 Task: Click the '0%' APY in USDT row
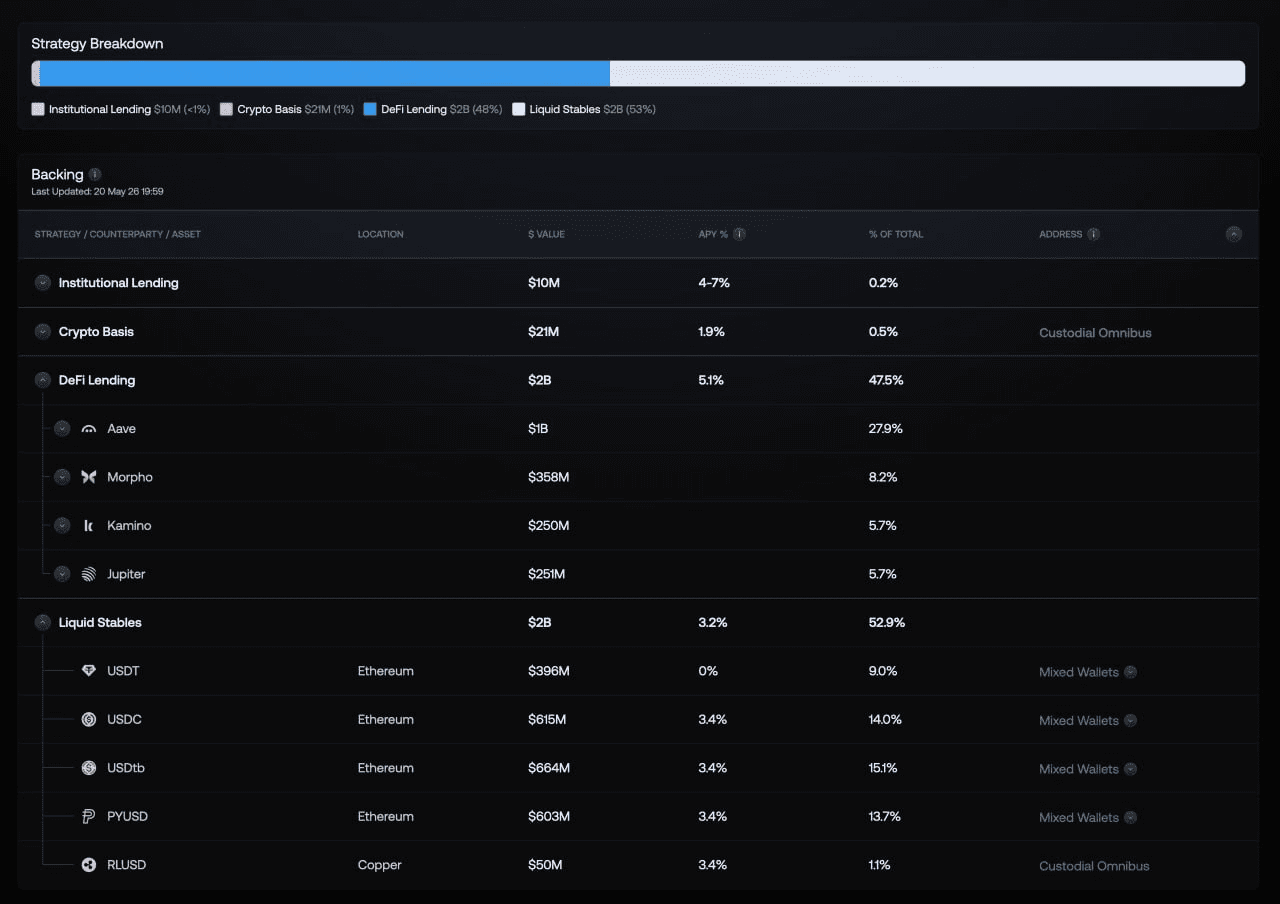[708, 671]
